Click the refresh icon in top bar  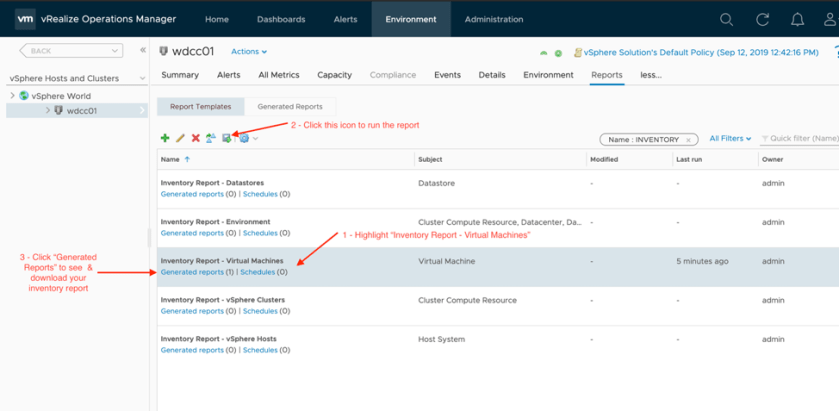click(763, 19)
